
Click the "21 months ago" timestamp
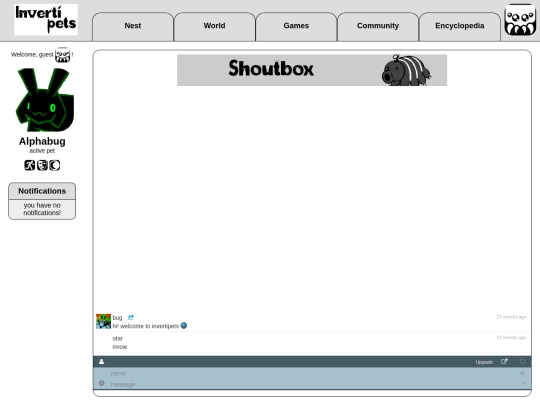[x=511, y=338]
